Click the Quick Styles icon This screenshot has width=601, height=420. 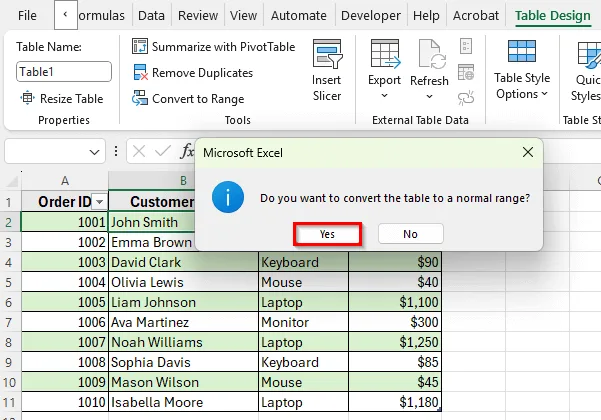pos(589,55)
